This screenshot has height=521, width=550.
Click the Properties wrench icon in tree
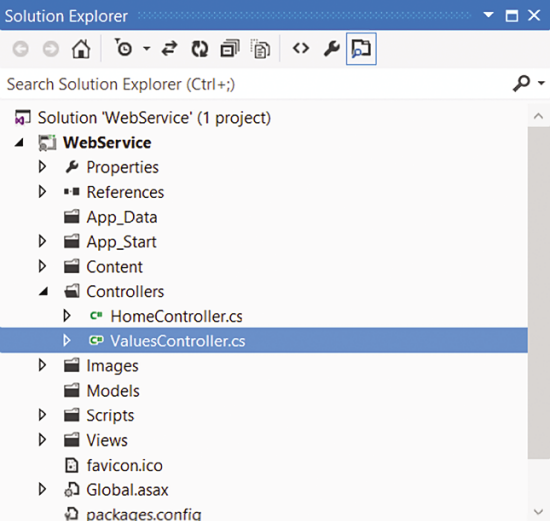pos(72,167)
